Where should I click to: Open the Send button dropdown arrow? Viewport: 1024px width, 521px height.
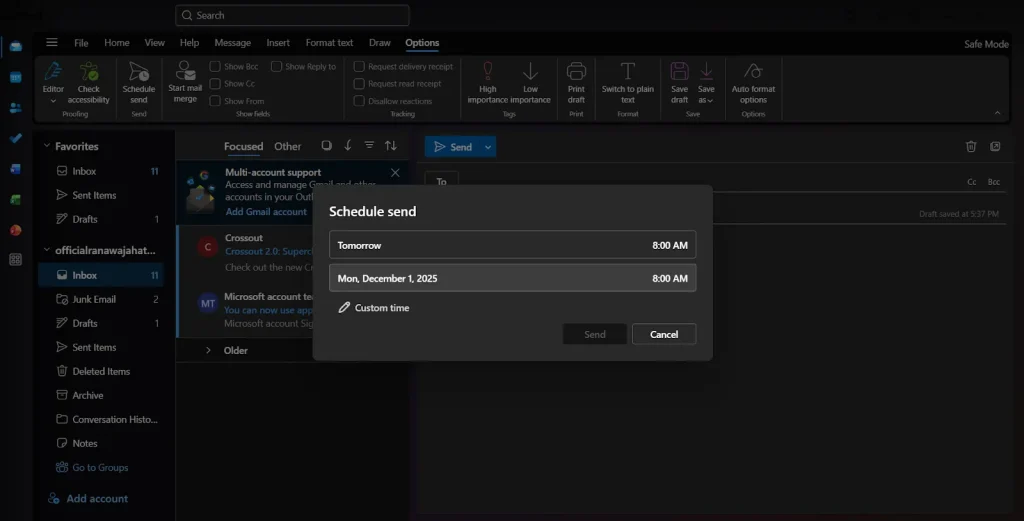(x=488, y=147)
